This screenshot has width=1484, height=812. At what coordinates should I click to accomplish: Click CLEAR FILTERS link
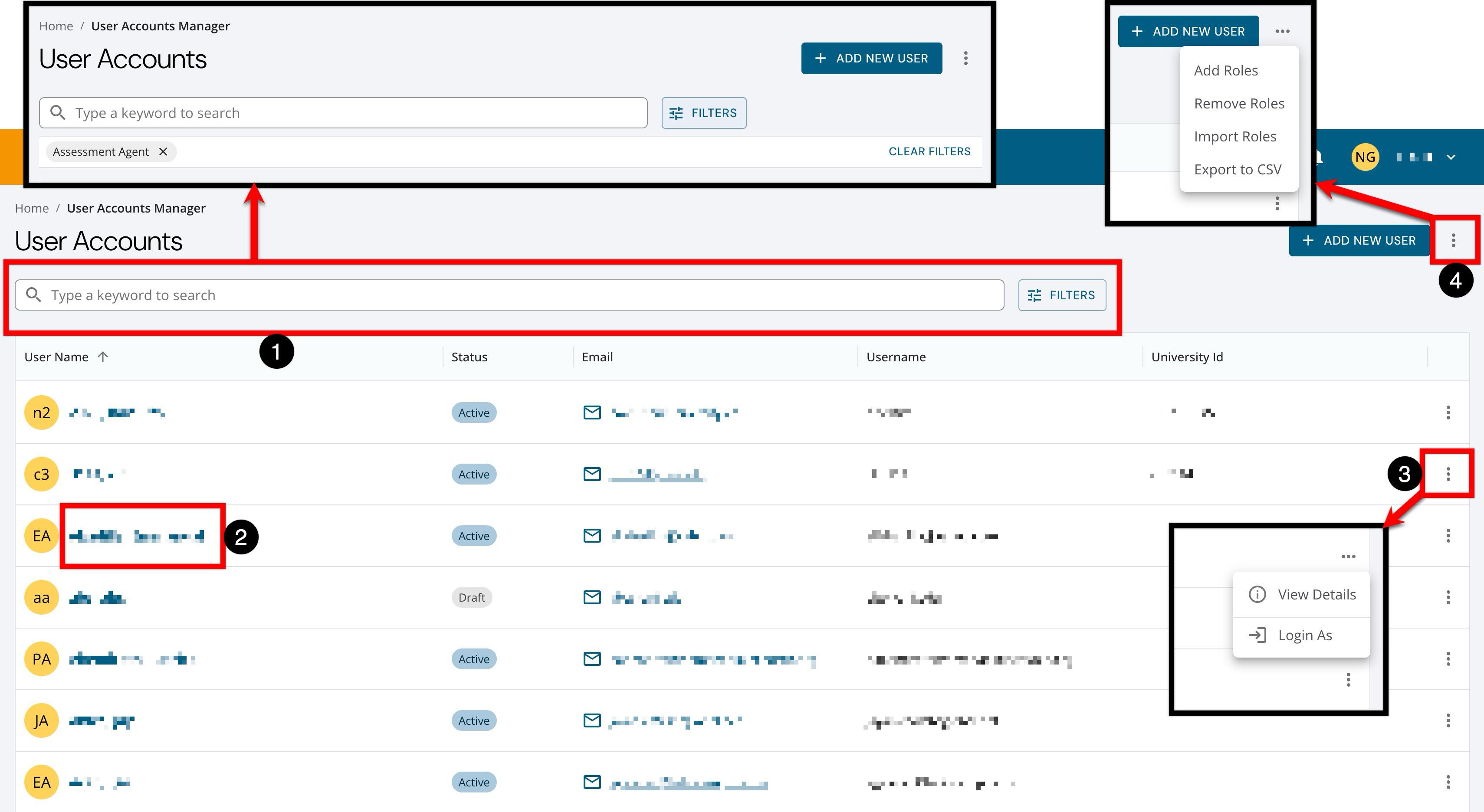coord(929,151)
